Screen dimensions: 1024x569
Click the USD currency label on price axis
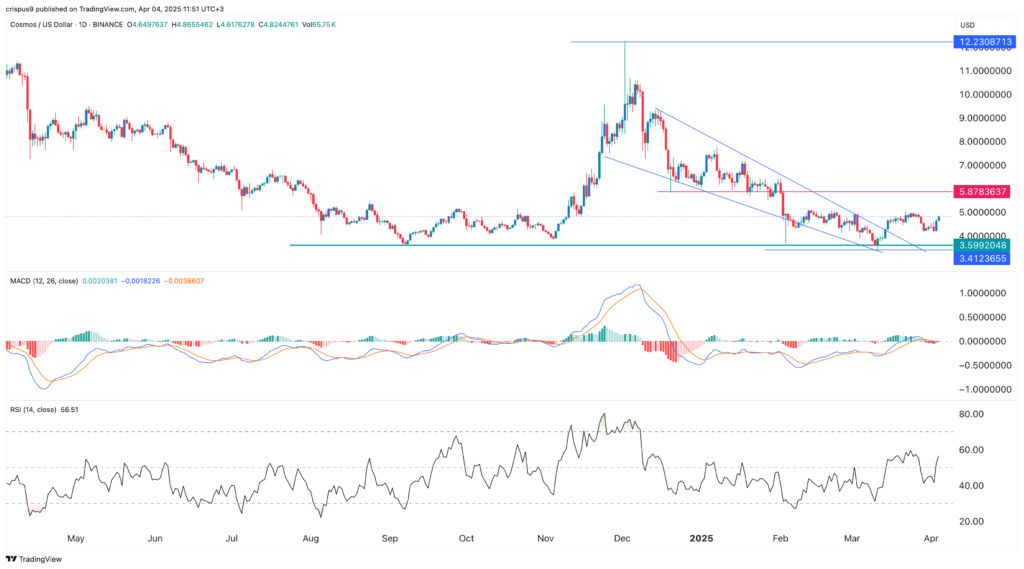(x=967, y=25)
